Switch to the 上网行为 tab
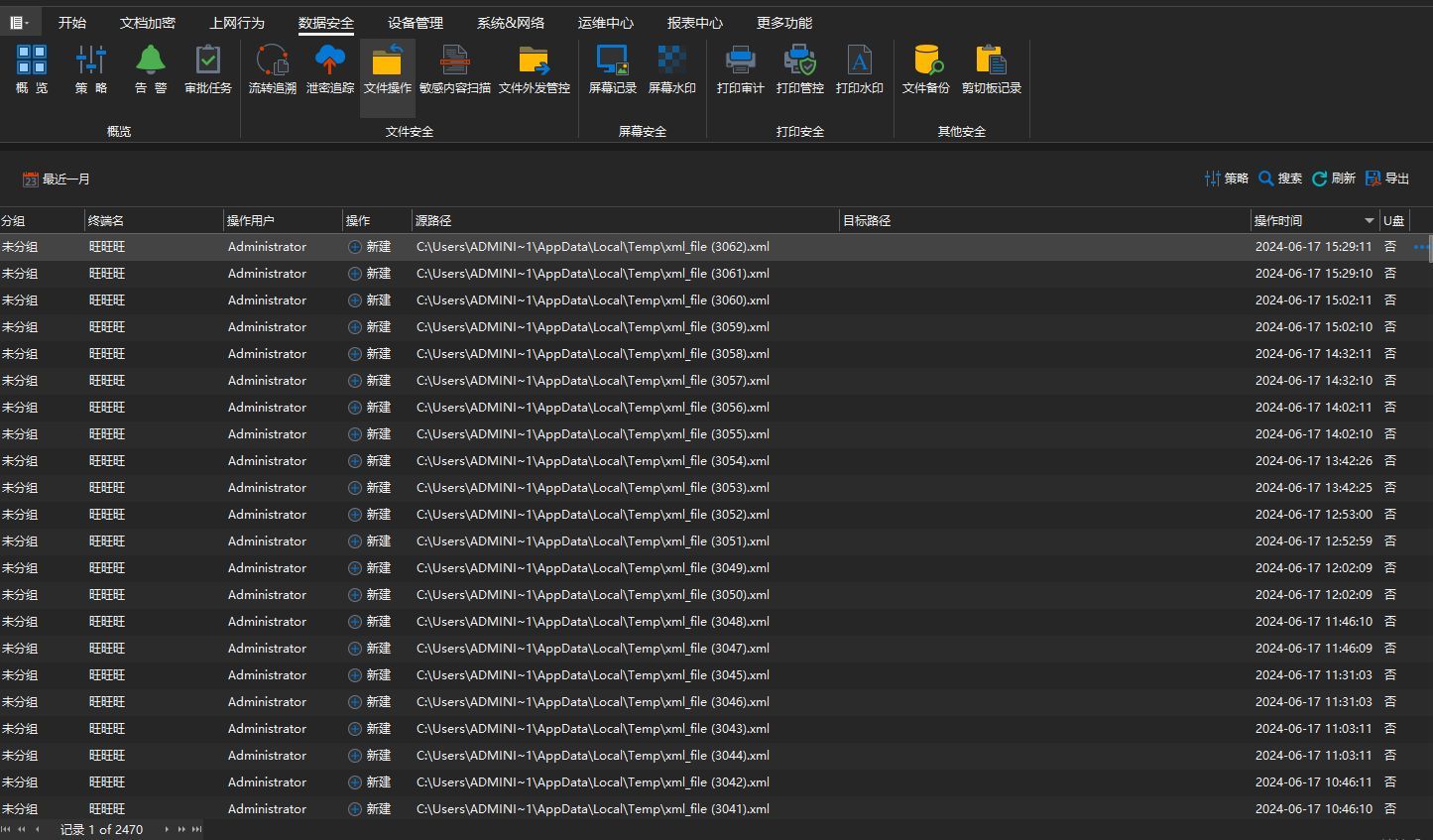1433x840 pixels. coord(237,23)
